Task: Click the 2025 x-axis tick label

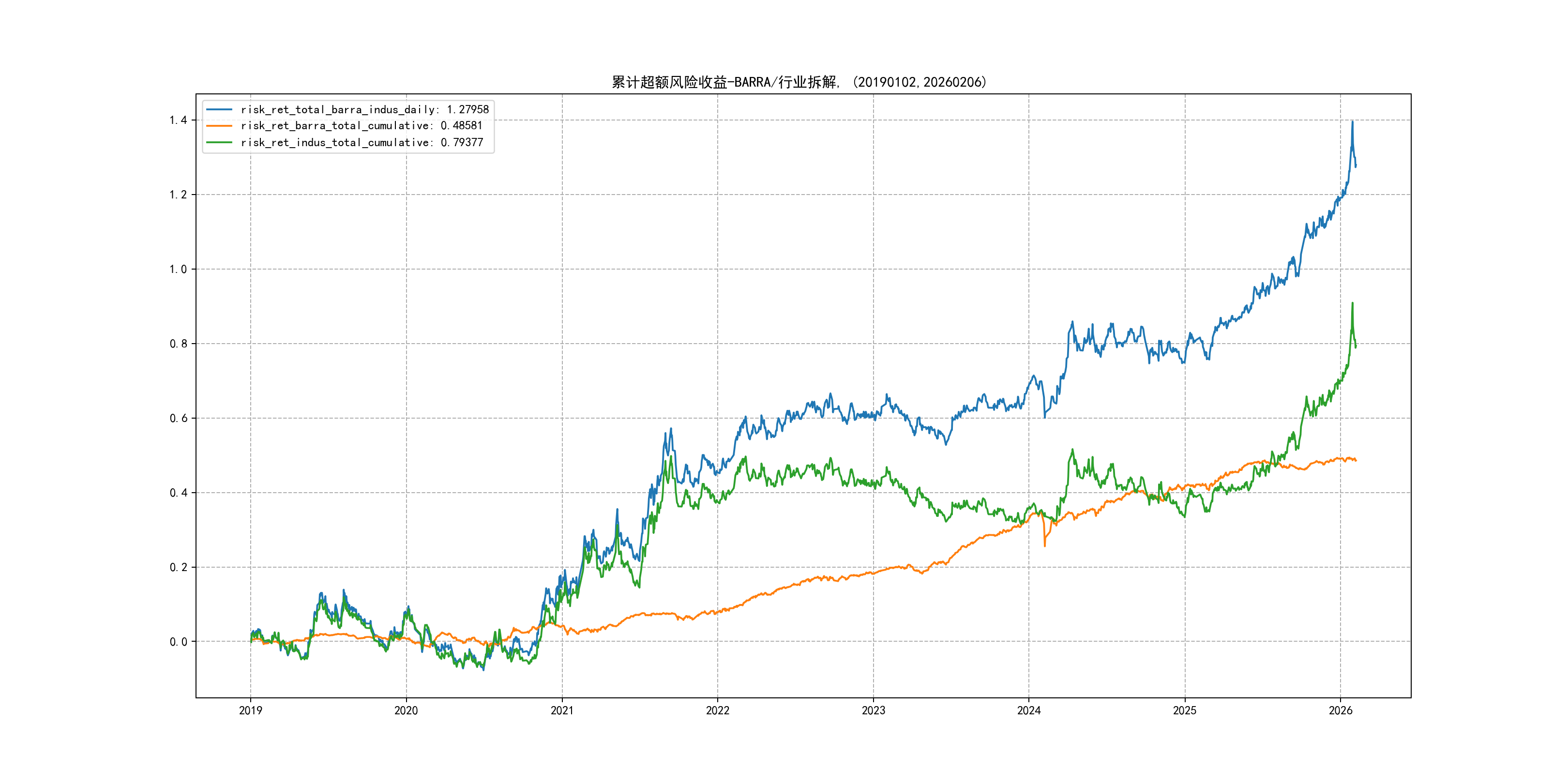Action: click(1185, 710)
